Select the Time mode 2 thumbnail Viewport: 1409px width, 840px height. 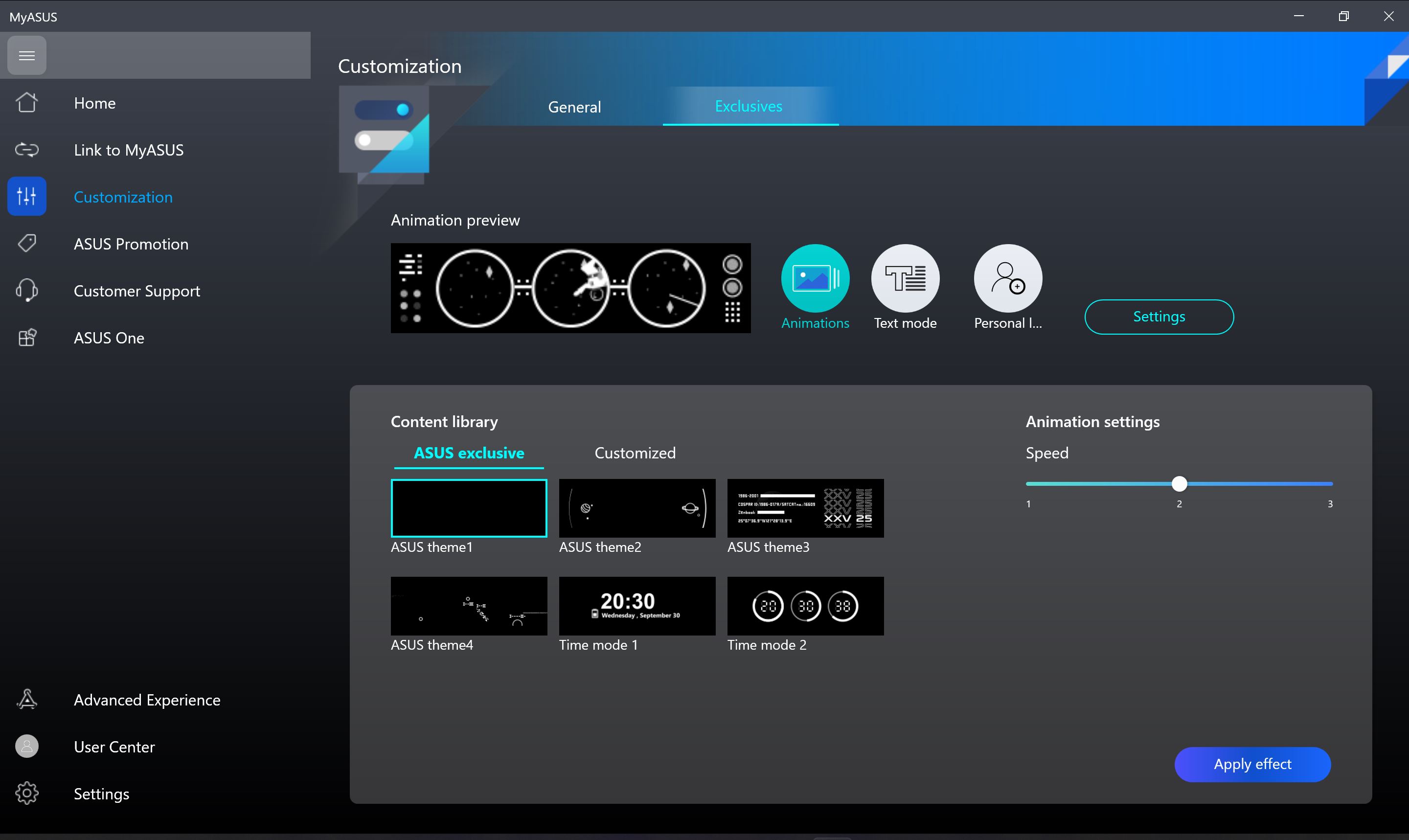click(805, 606)
